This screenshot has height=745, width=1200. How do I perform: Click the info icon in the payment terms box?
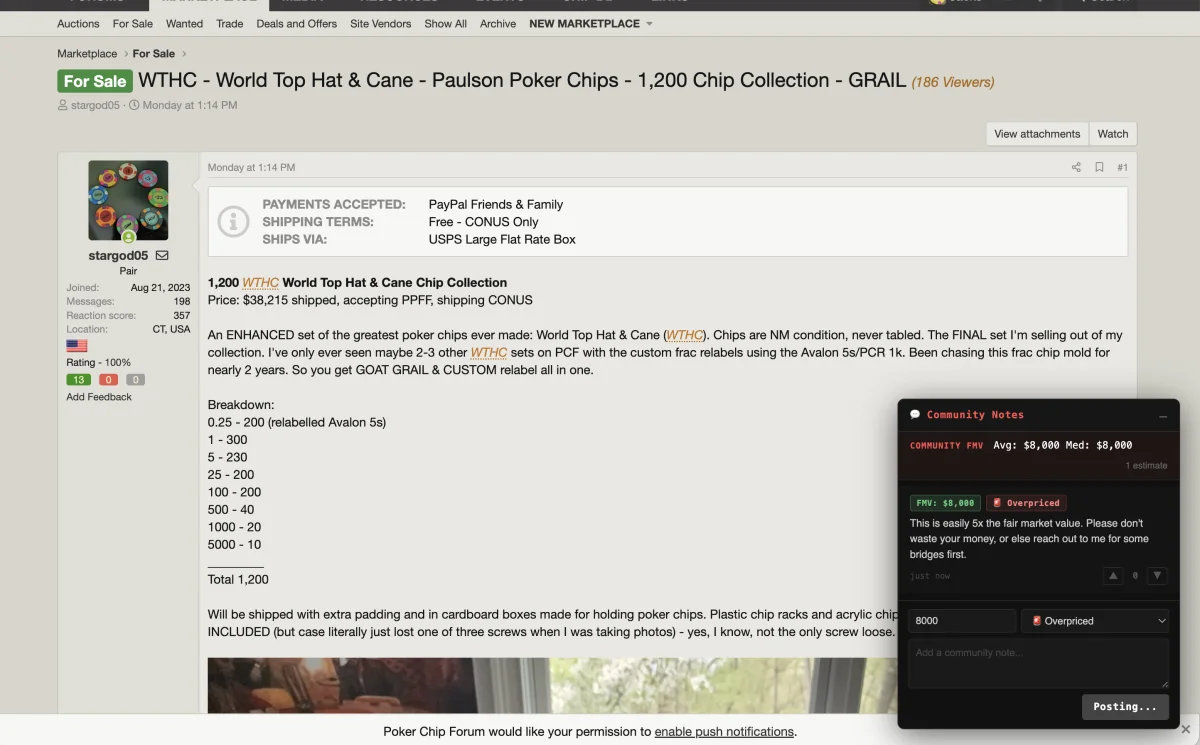(x=233, y=221)
